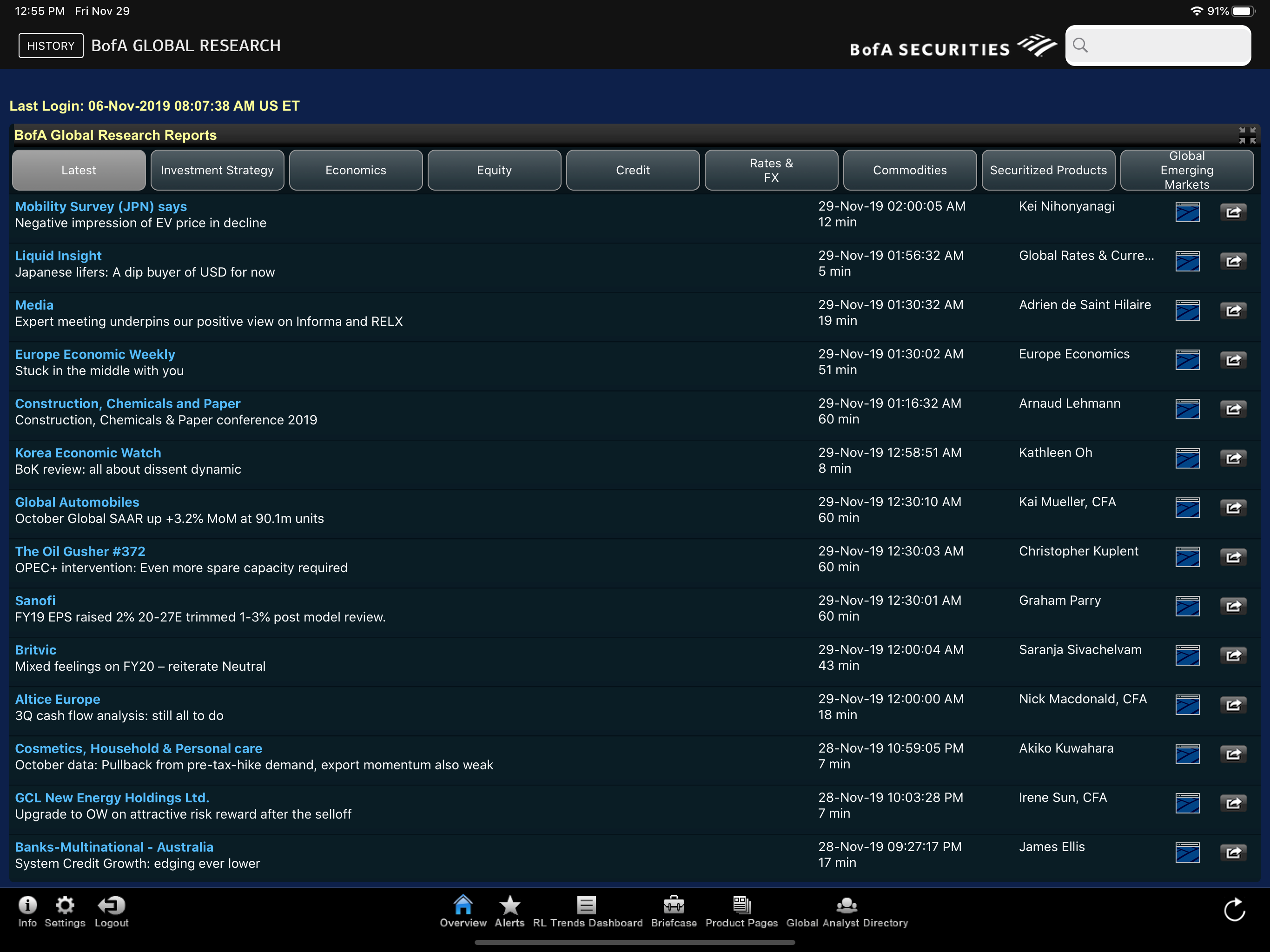The width and height of the screenshot is (1270, 952).
Task: Share the Europe Economic Weekly report
Action: click(x=1233, y=361)
